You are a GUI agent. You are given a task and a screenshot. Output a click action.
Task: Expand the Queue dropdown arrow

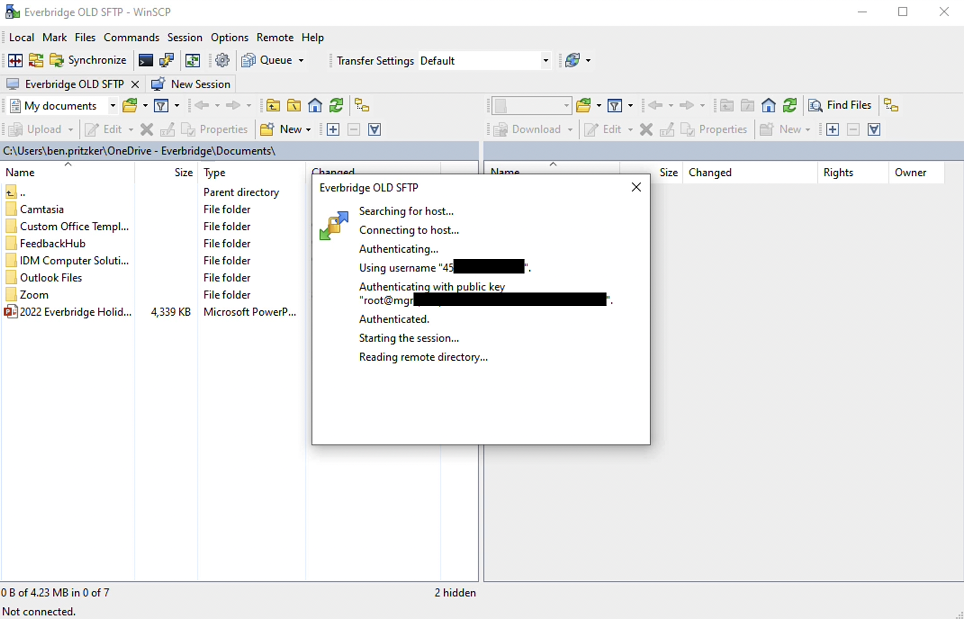tap(301, 61)
